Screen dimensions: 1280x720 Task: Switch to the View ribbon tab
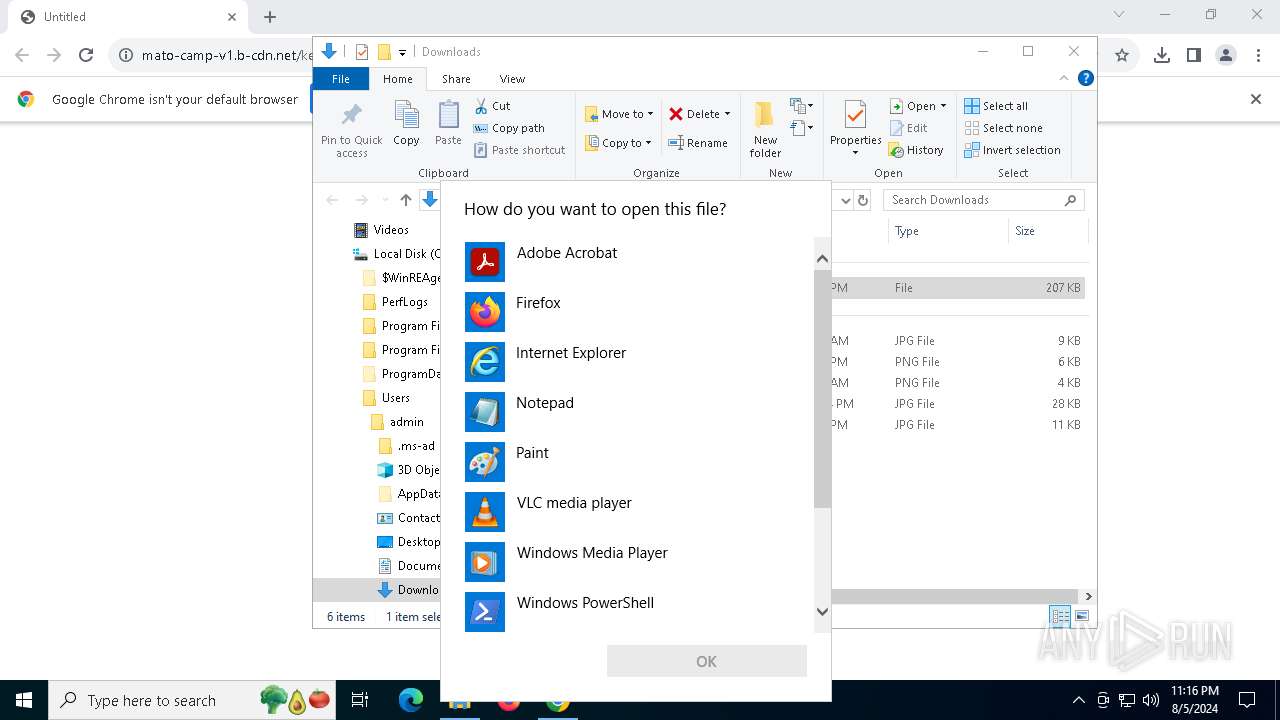click(x=512, y=79)
